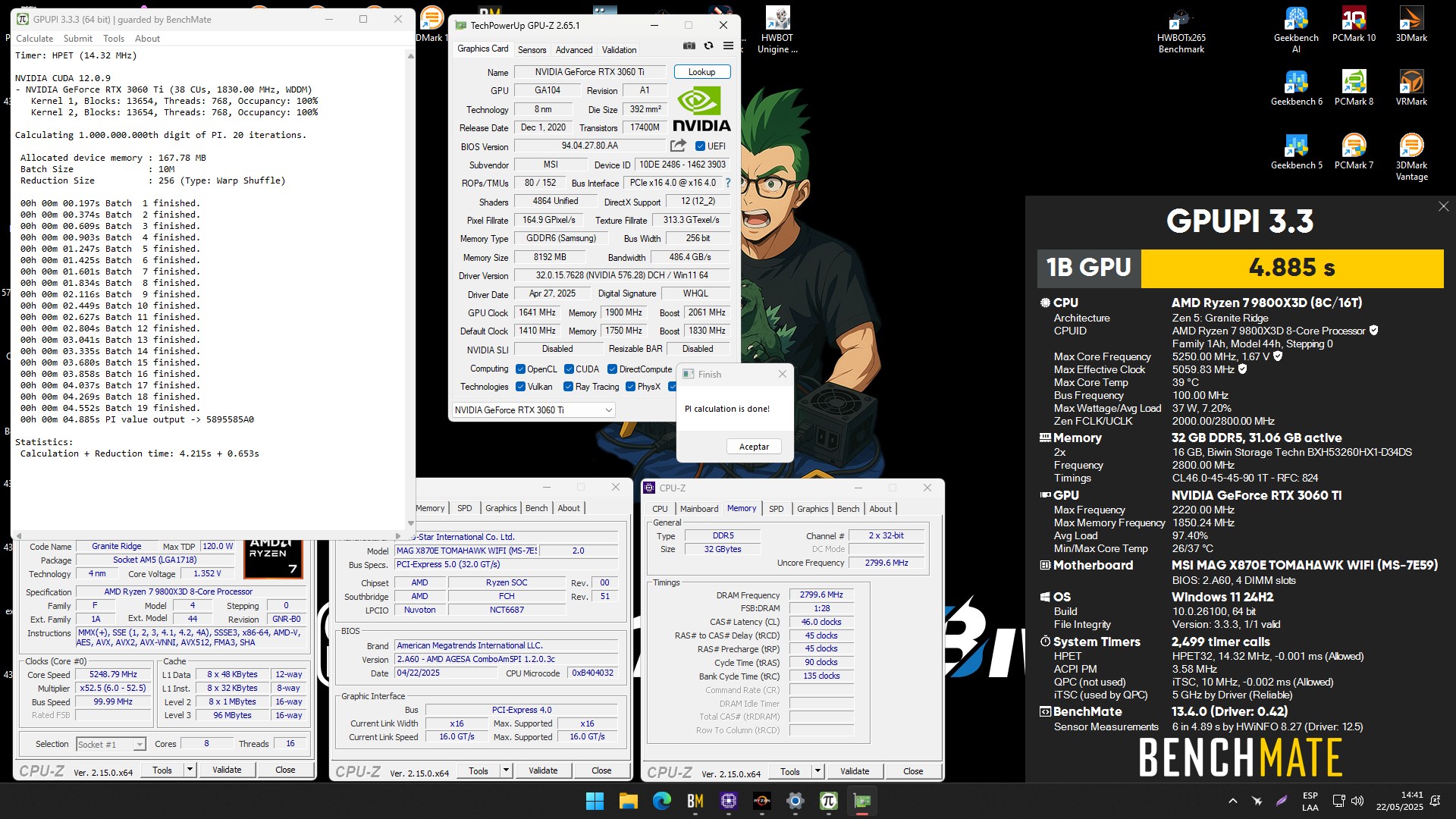Viewport: 1456px width, 819px height.
Task: Toggle the Vulkan checkbox
Action: [520, 387]
